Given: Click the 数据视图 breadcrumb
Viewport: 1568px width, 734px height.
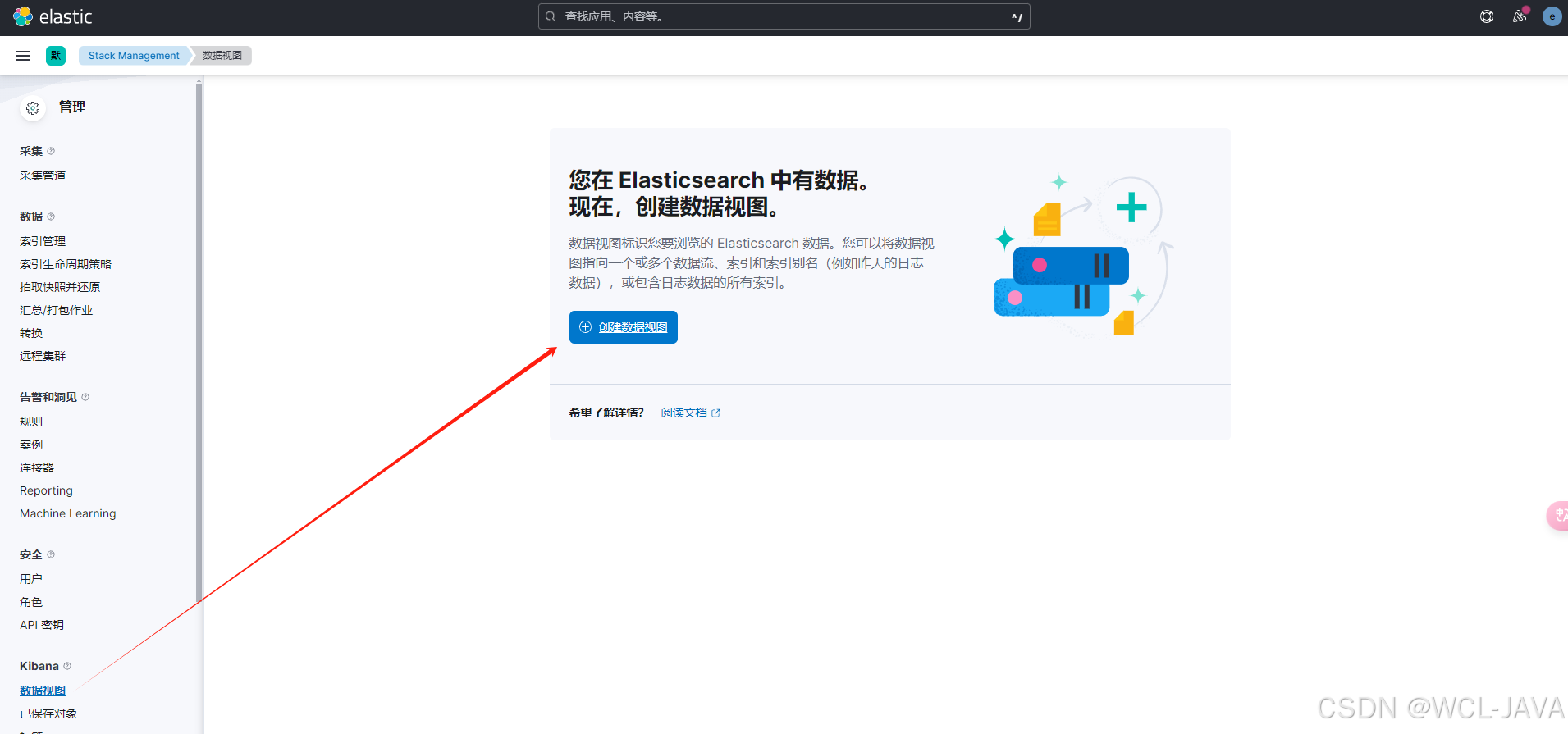Looking at the screenshot, I should coord(222,56).
